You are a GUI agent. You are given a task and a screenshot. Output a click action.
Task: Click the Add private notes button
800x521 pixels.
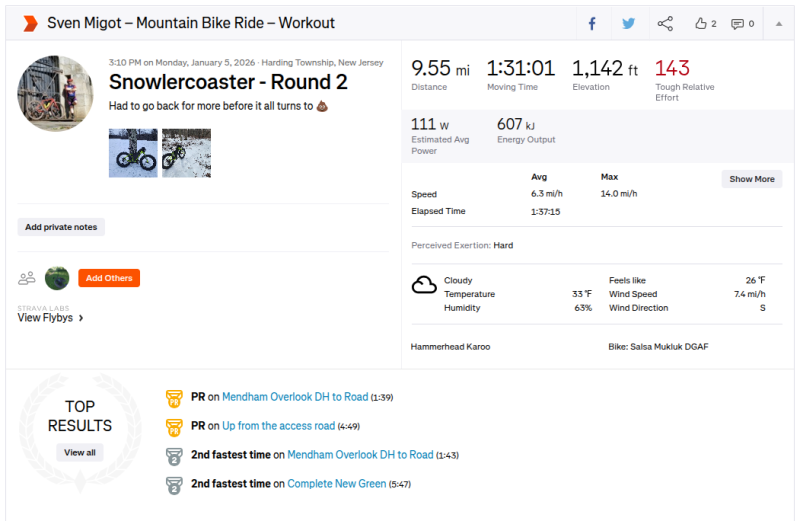(x=61, y=227)
